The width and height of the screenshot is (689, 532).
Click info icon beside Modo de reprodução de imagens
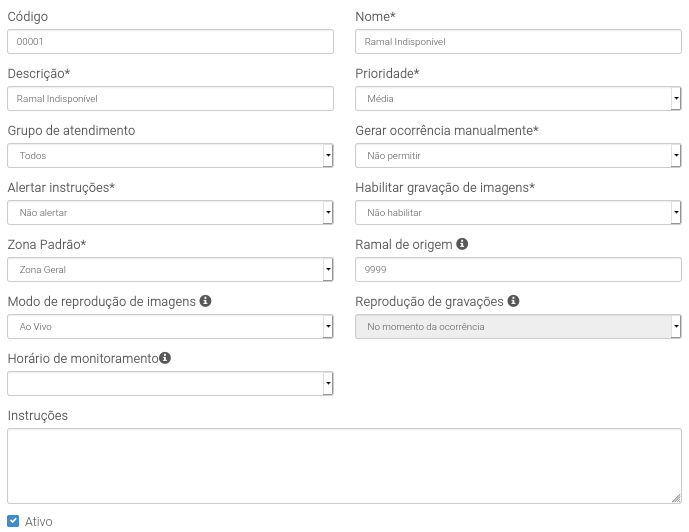tap(205, 301)
